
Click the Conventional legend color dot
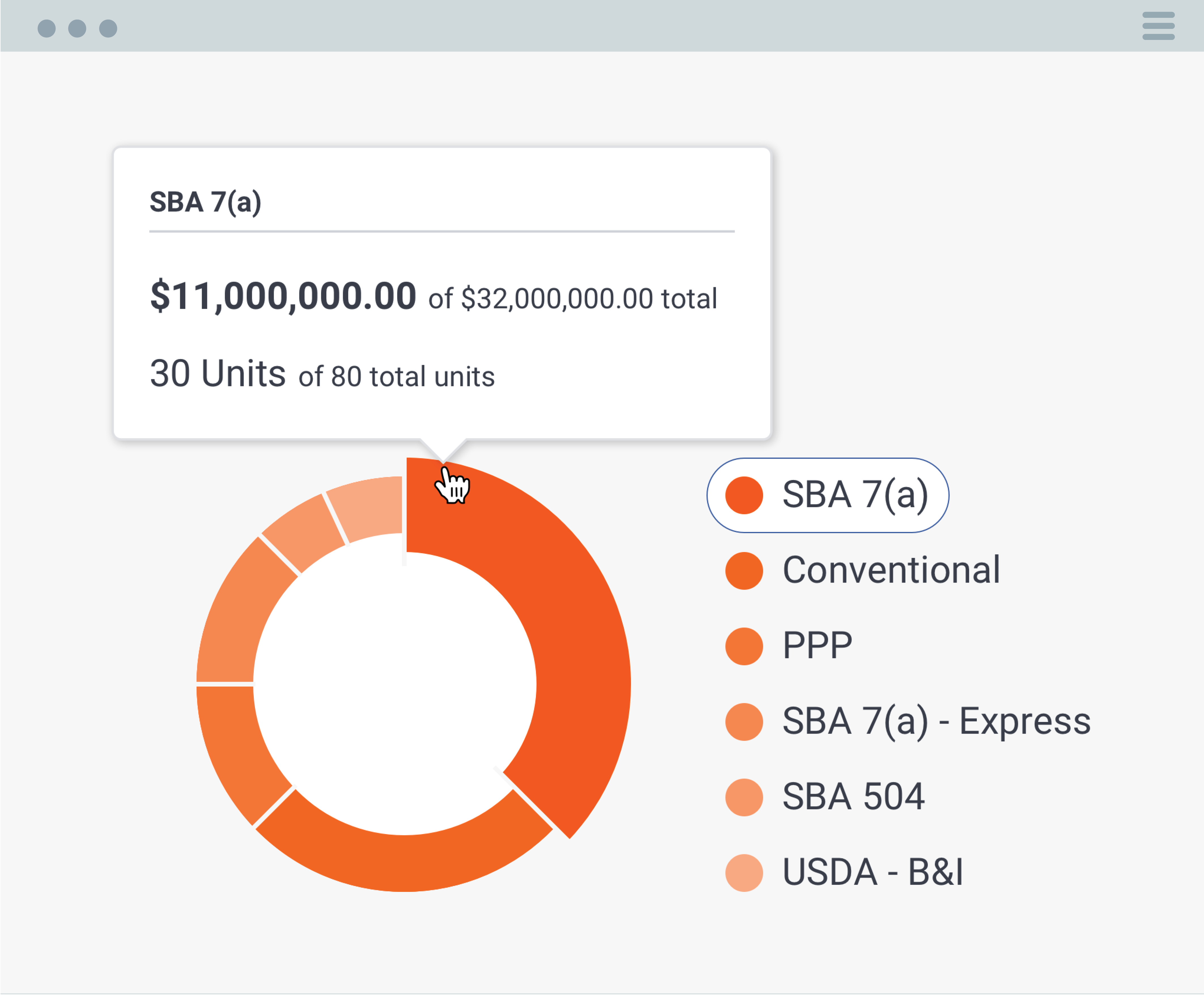(744, 571)
